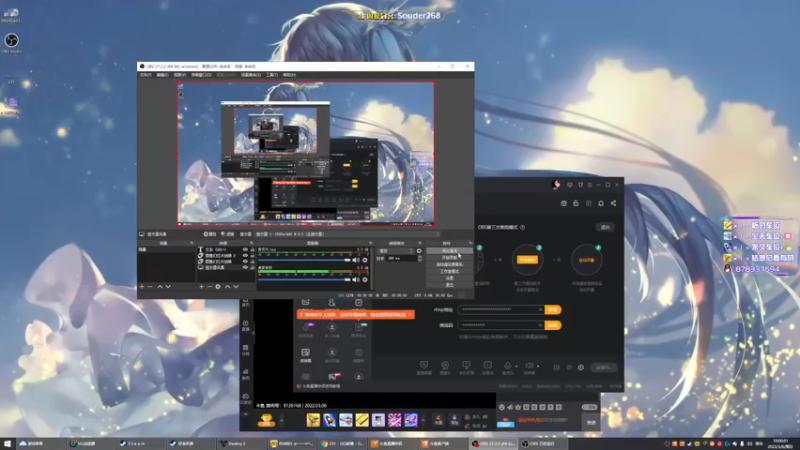Expand the gift bar right arrow
The width and height of the screenshot is (800, 450).
[423, 420]
